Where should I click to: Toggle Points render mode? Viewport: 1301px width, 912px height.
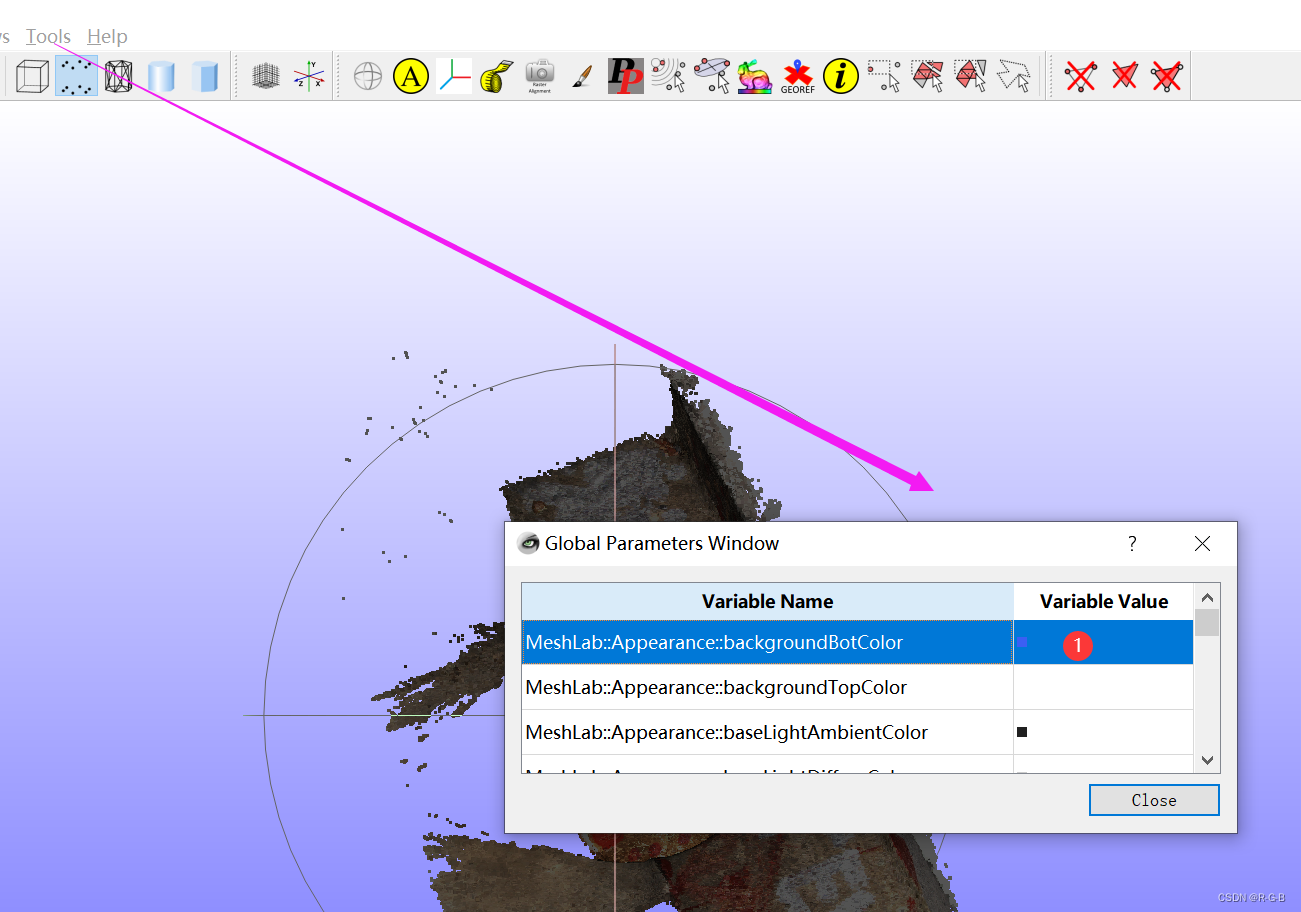pyautogui.click(x=76, y=76)
